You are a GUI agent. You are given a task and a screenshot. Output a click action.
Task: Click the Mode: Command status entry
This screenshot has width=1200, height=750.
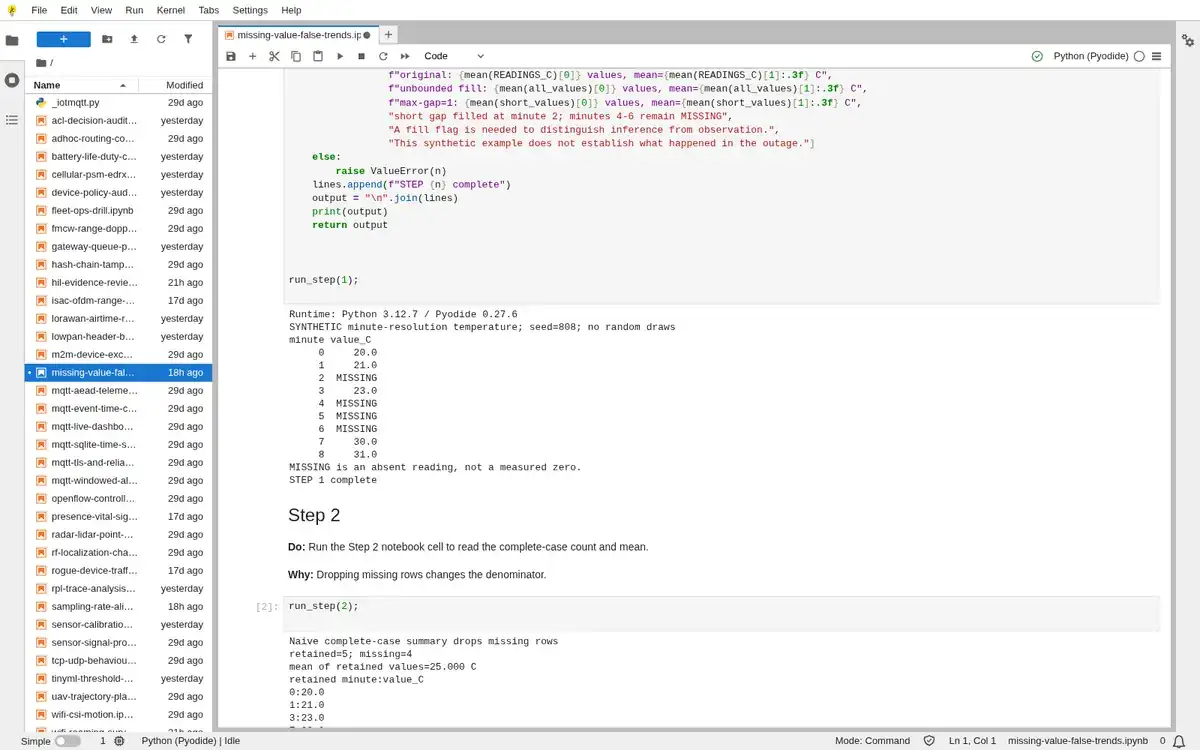[872, 741]
